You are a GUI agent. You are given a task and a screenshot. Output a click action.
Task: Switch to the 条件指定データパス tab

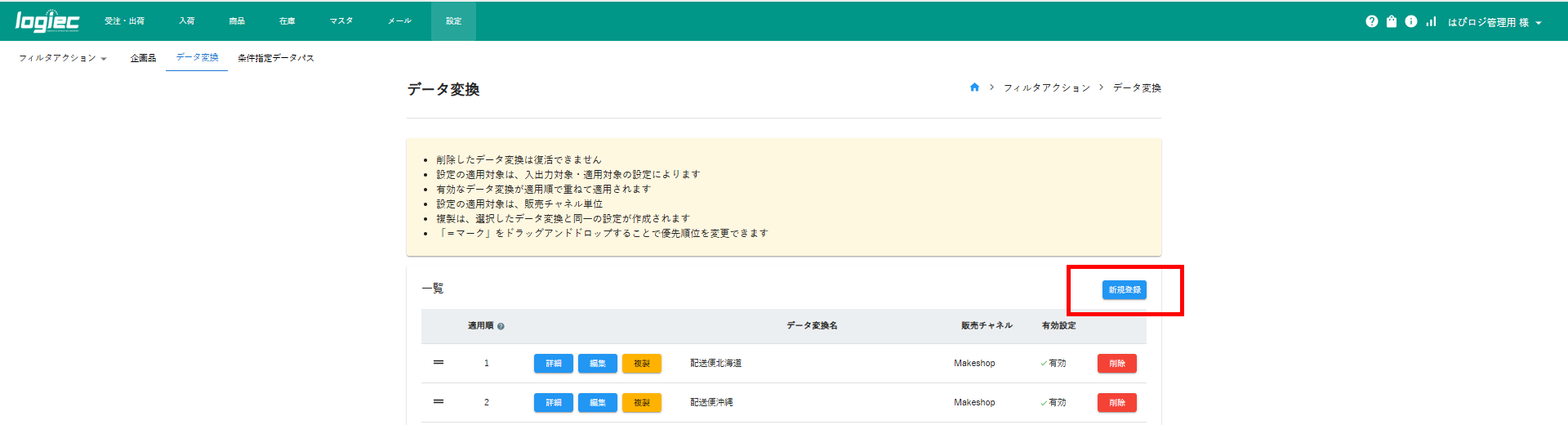tap(276, 58)
